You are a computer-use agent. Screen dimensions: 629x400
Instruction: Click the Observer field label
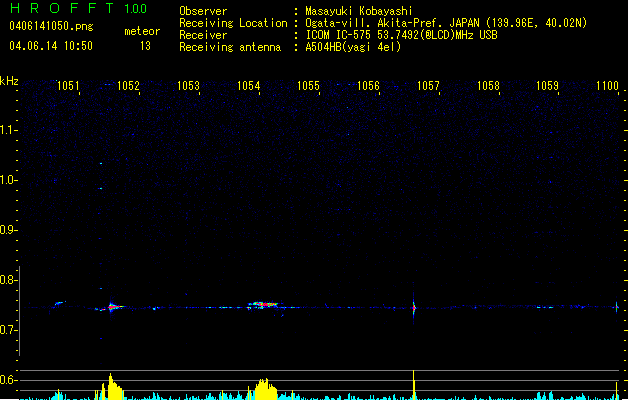point(203,11)
